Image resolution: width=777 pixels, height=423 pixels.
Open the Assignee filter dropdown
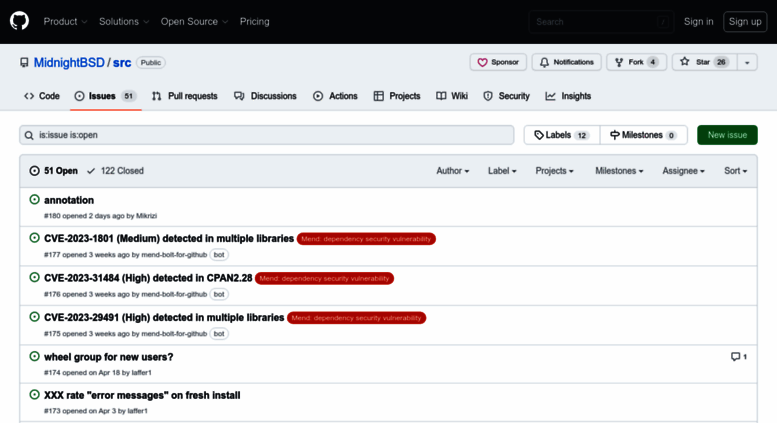(683, 171)
